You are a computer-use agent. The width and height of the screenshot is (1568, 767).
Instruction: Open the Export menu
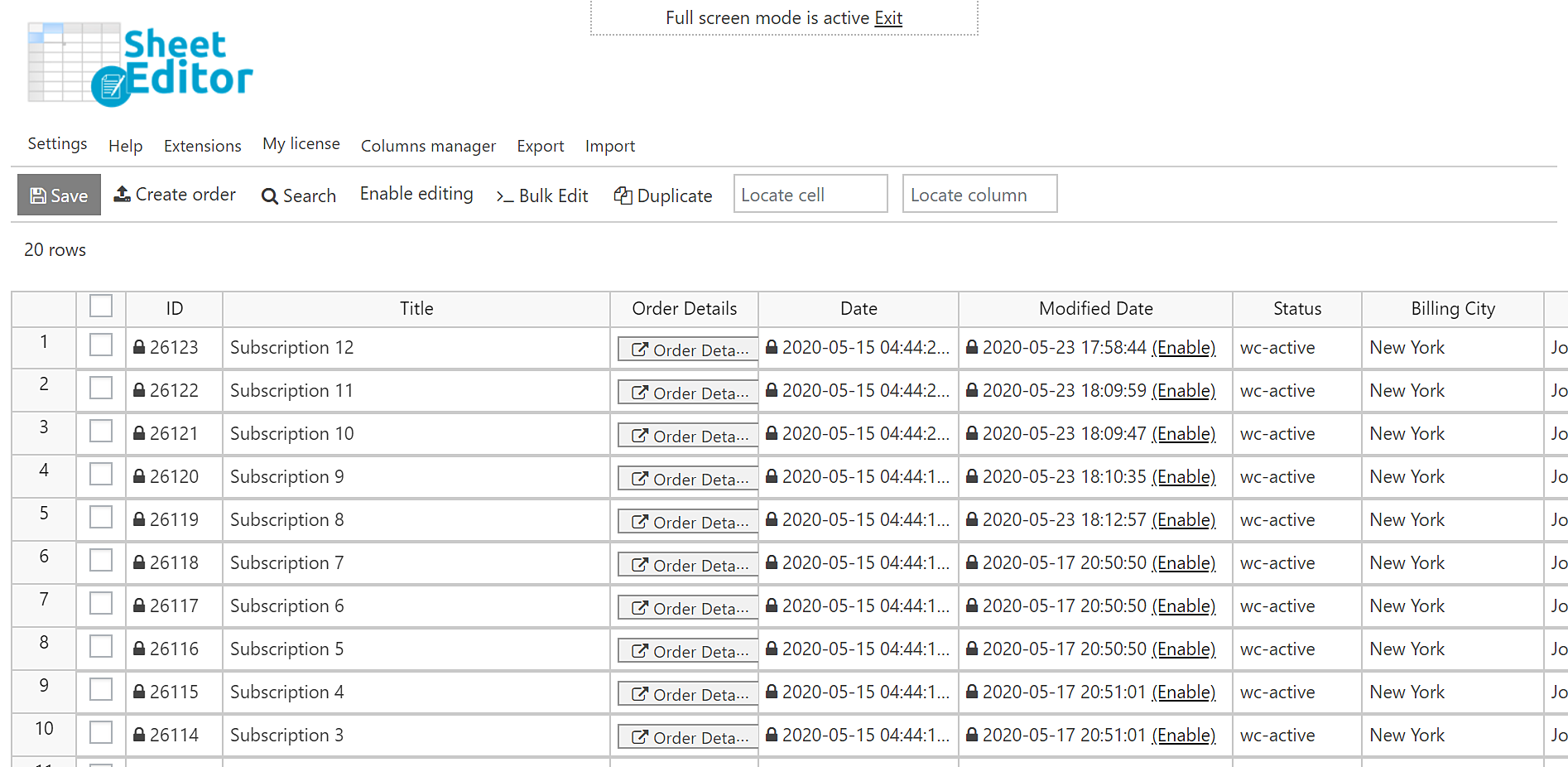pos(540,146)
